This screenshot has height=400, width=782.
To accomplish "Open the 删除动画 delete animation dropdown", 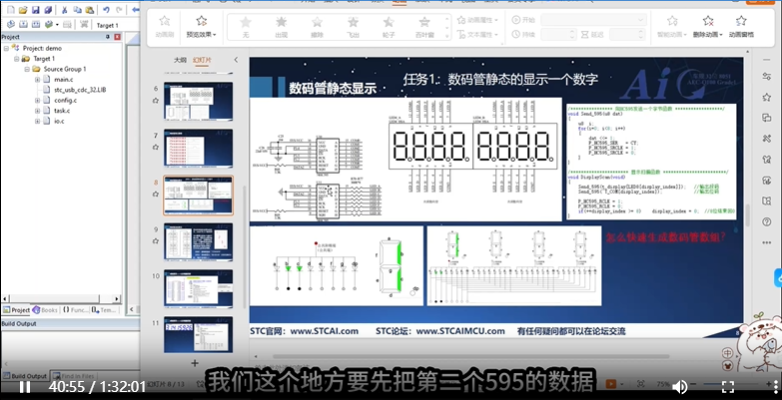I will (708, 26).
